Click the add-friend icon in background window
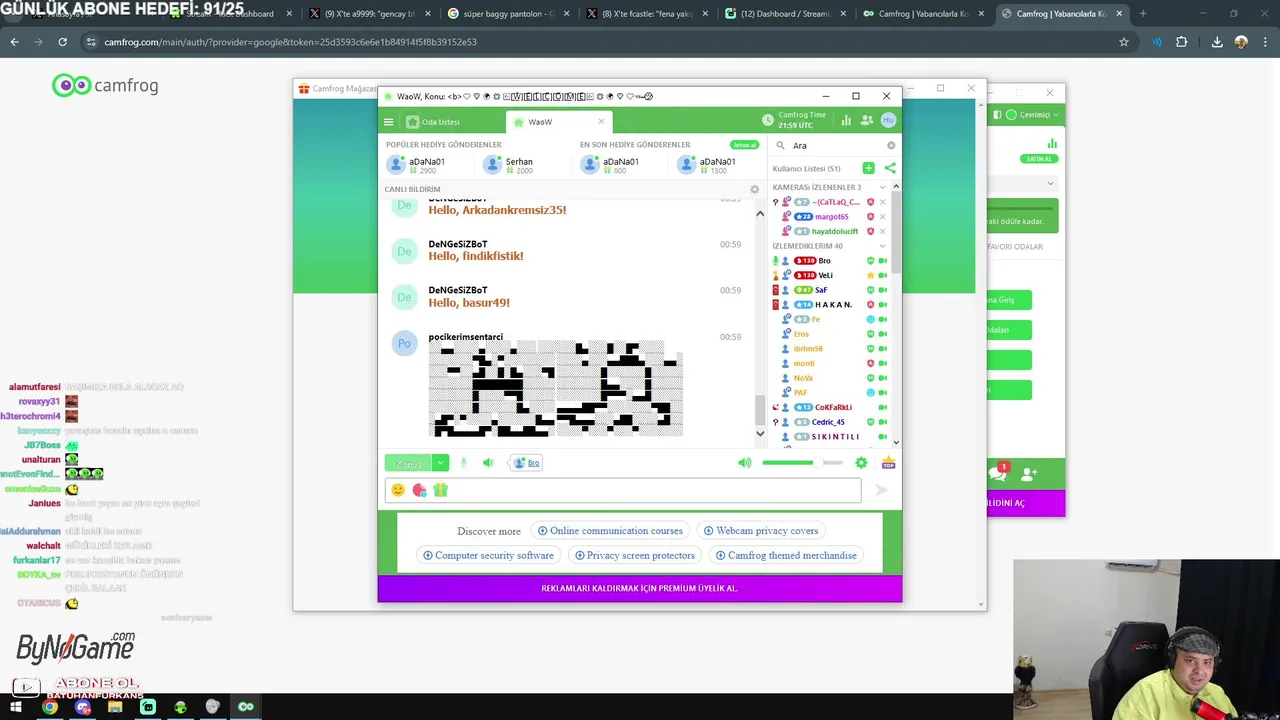The width and height of the screenshot is (1280, 720). click(x=1029, y=473)
